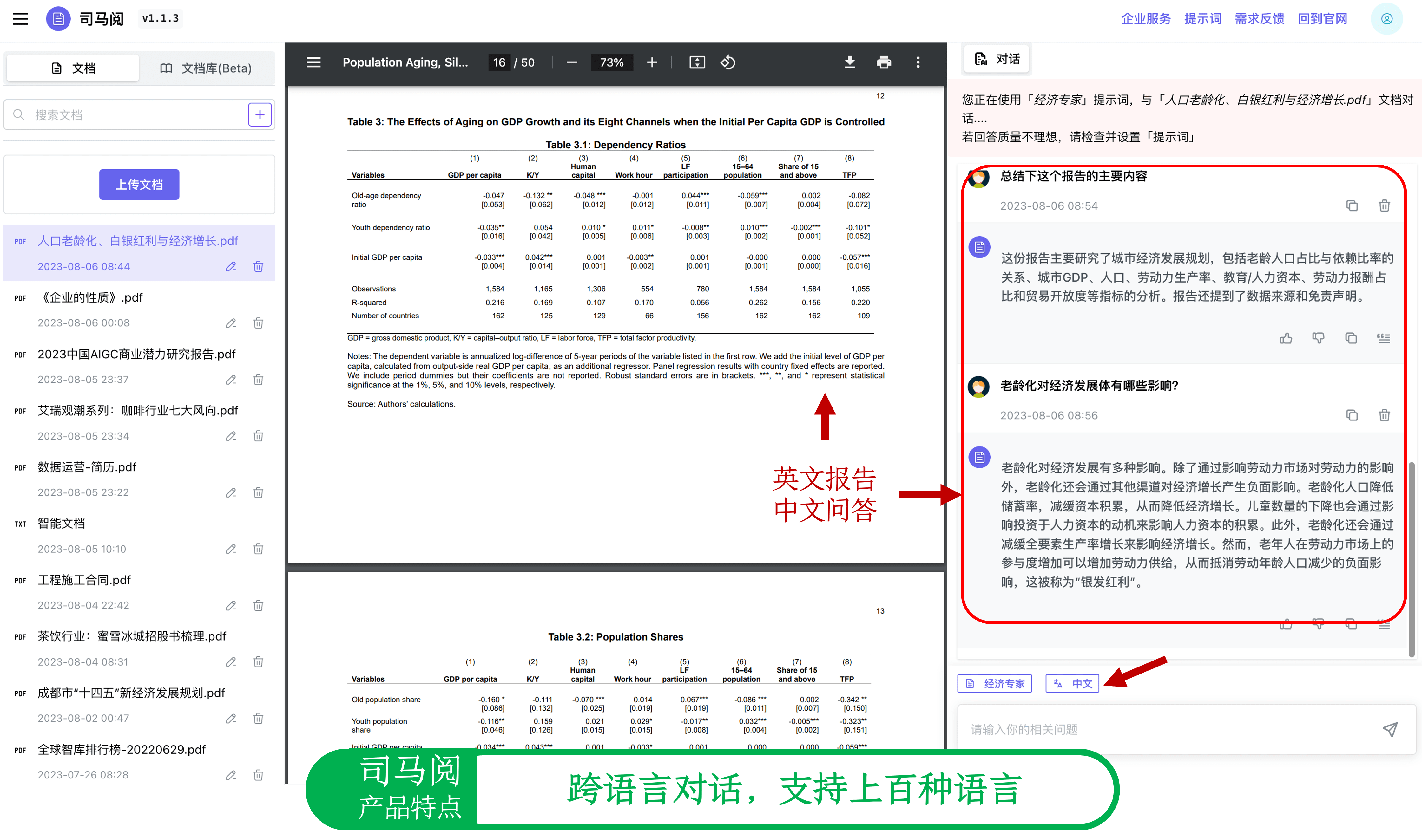Click fit-to-page icon in PDF toolbar
The width and height of the screenshot is (1422, 840).
[x=696, y=62]
